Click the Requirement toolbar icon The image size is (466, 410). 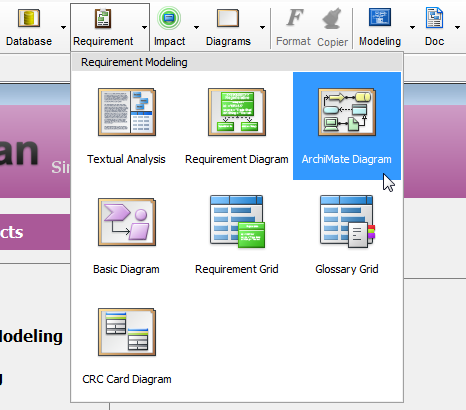(x=103, y=18)
